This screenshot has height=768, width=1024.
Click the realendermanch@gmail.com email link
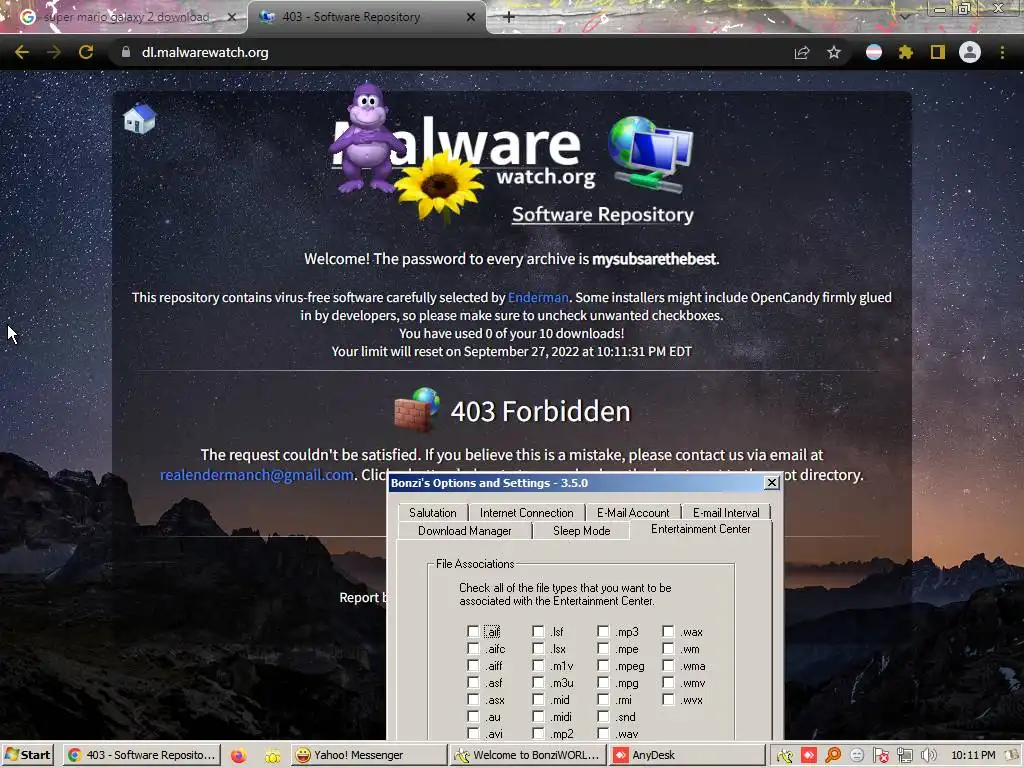(257, 475)
